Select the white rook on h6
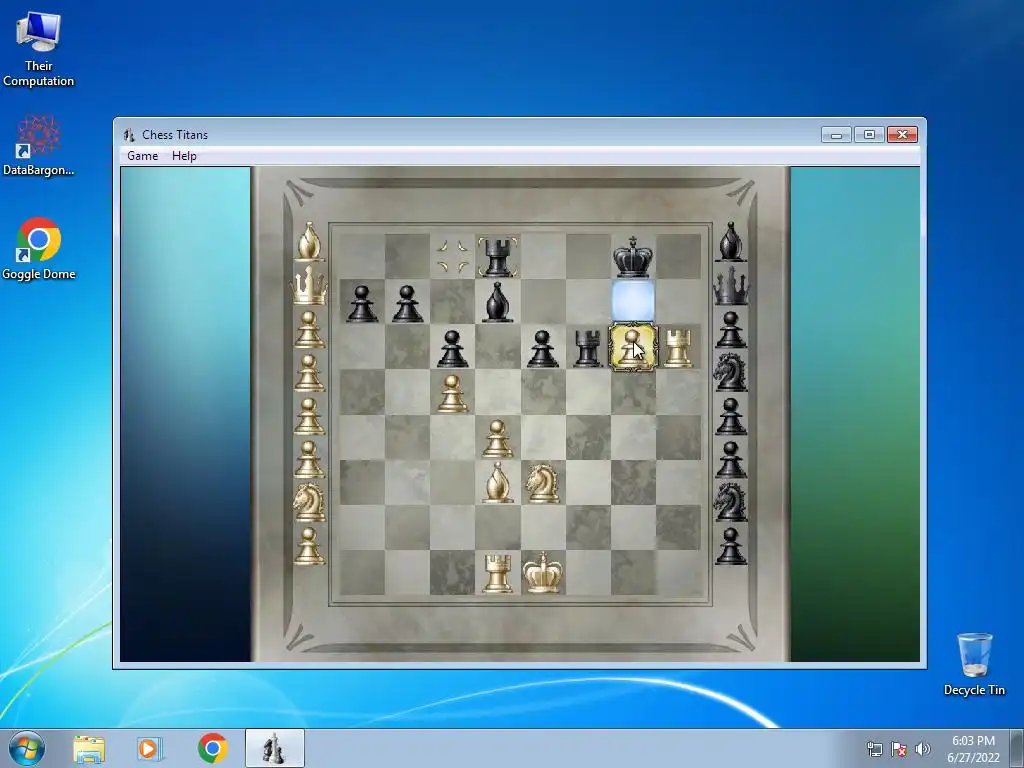The width and height of the screenshot is (1024, 768). pos(678,348)
